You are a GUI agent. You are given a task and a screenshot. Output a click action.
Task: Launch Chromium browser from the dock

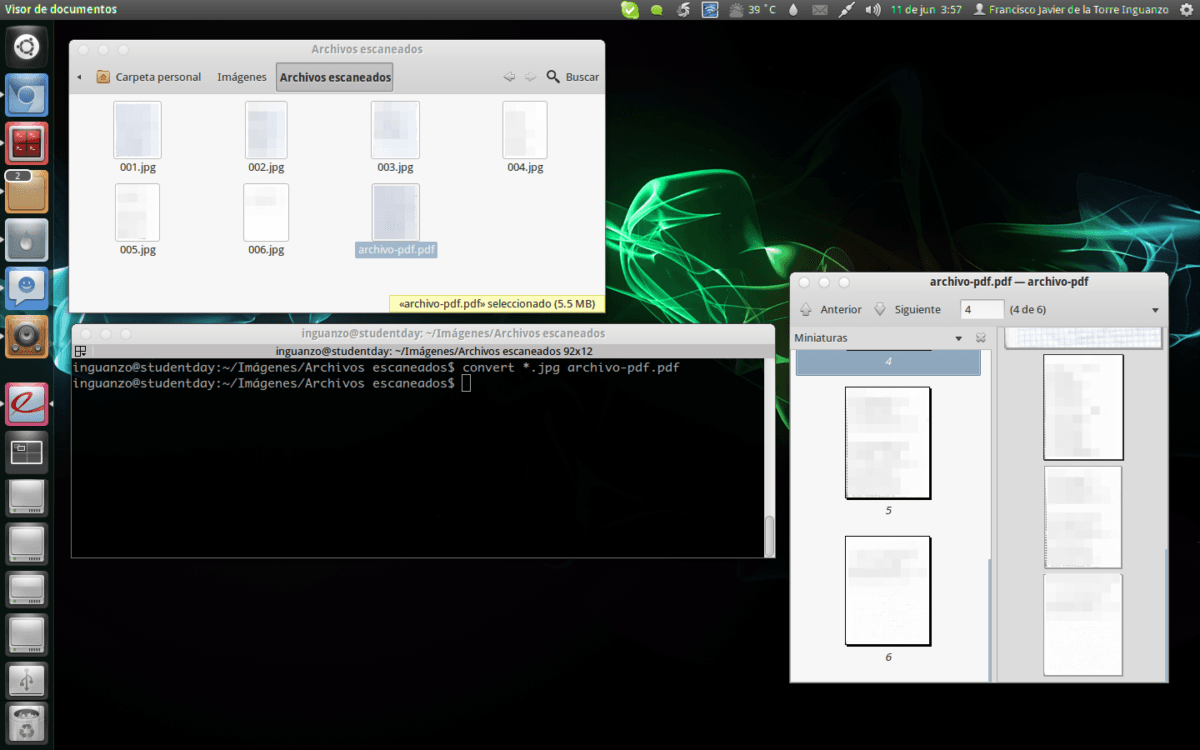click(27, 96)
